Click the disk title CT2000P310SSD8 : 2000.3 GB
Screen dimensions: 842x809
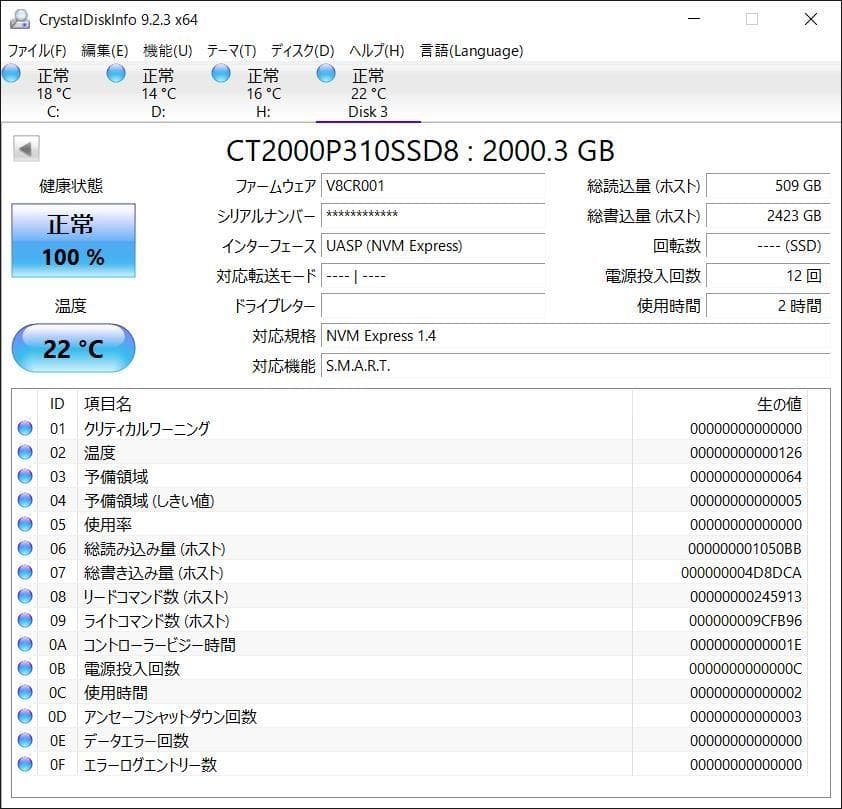(x=420, y=151)
